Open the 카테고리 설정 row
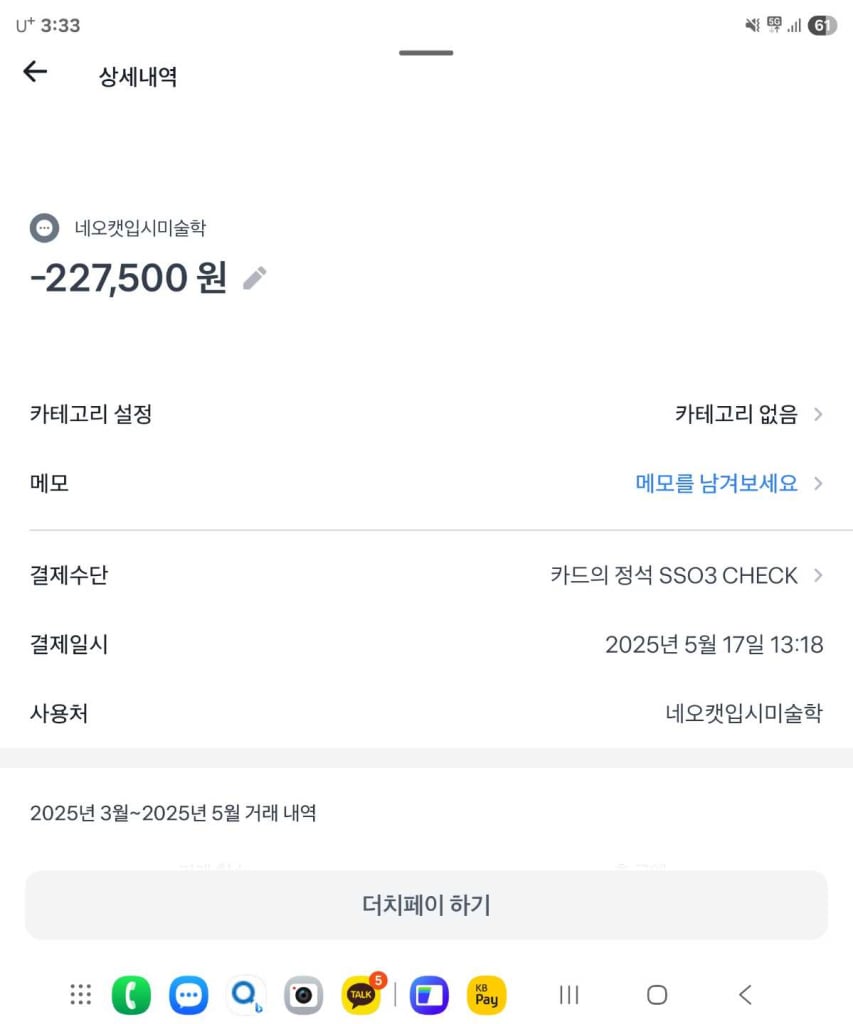This screenshot has height=1024, width=853. pyautogui.click(x=426, y=414)
